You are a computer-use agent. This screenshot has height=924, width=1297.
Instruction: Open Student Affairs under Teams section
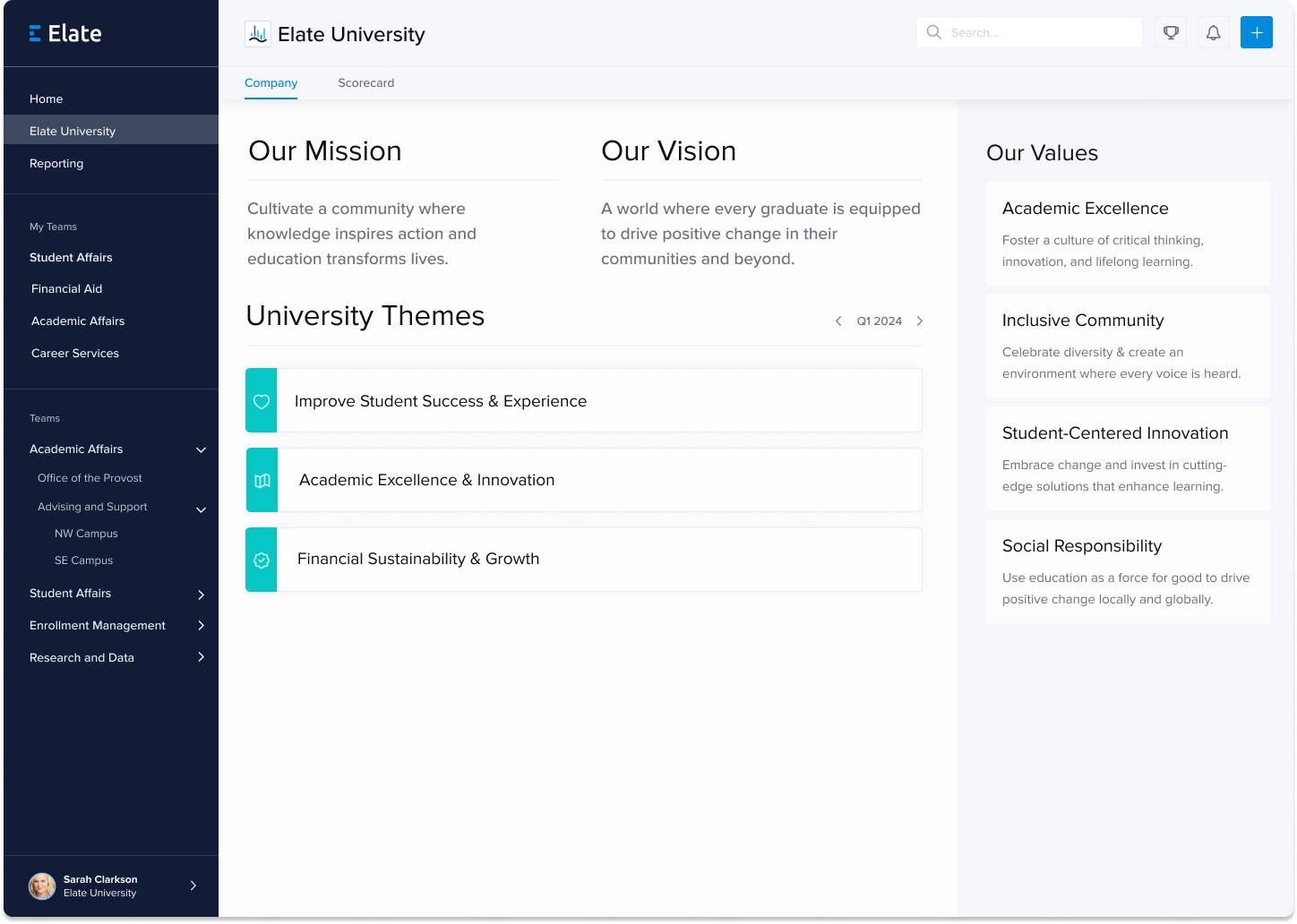[x=70, y=594]
